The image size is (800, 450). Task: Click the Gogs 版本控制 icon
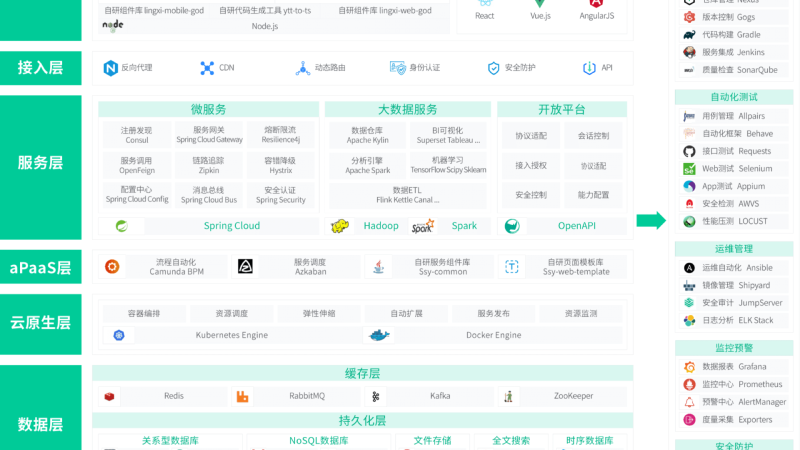[x=689, y=17]
